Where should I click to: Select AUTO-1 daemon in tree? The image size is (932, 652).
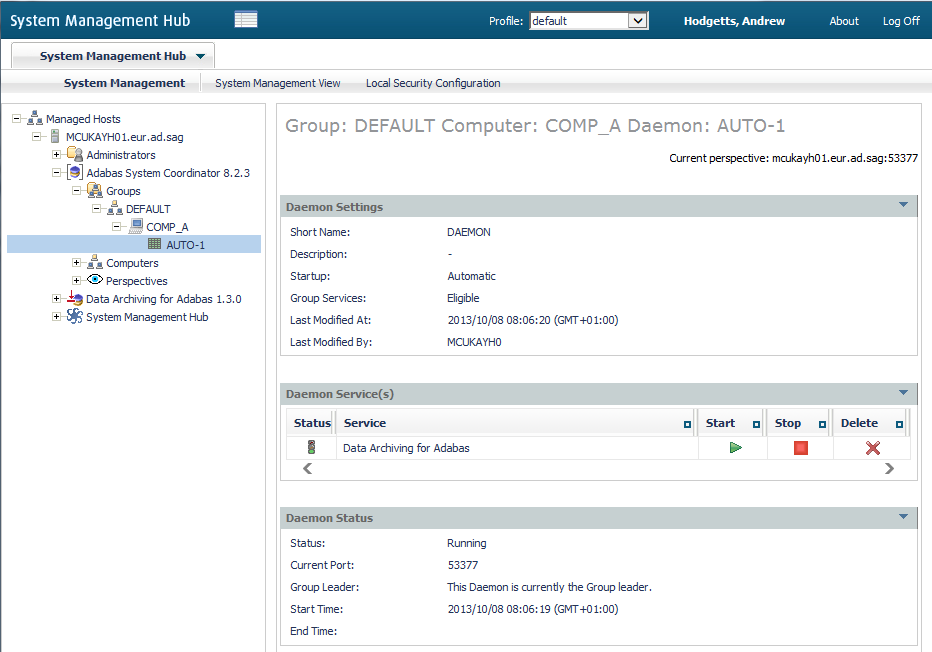(x=185, y=245)
